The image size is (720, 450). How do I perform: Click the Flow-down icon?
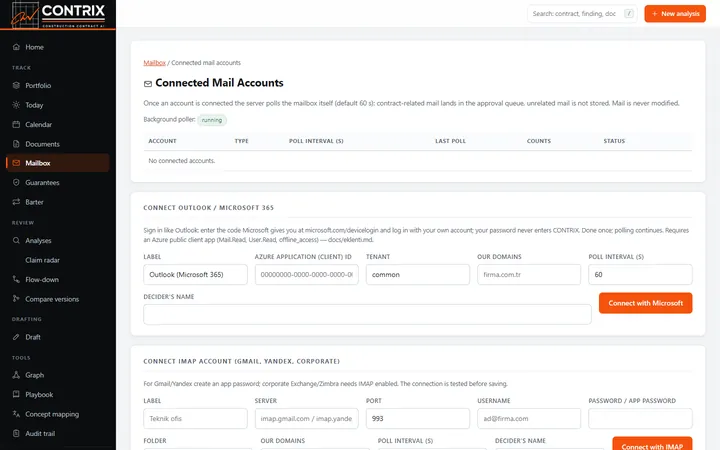[x=16, y=279]
